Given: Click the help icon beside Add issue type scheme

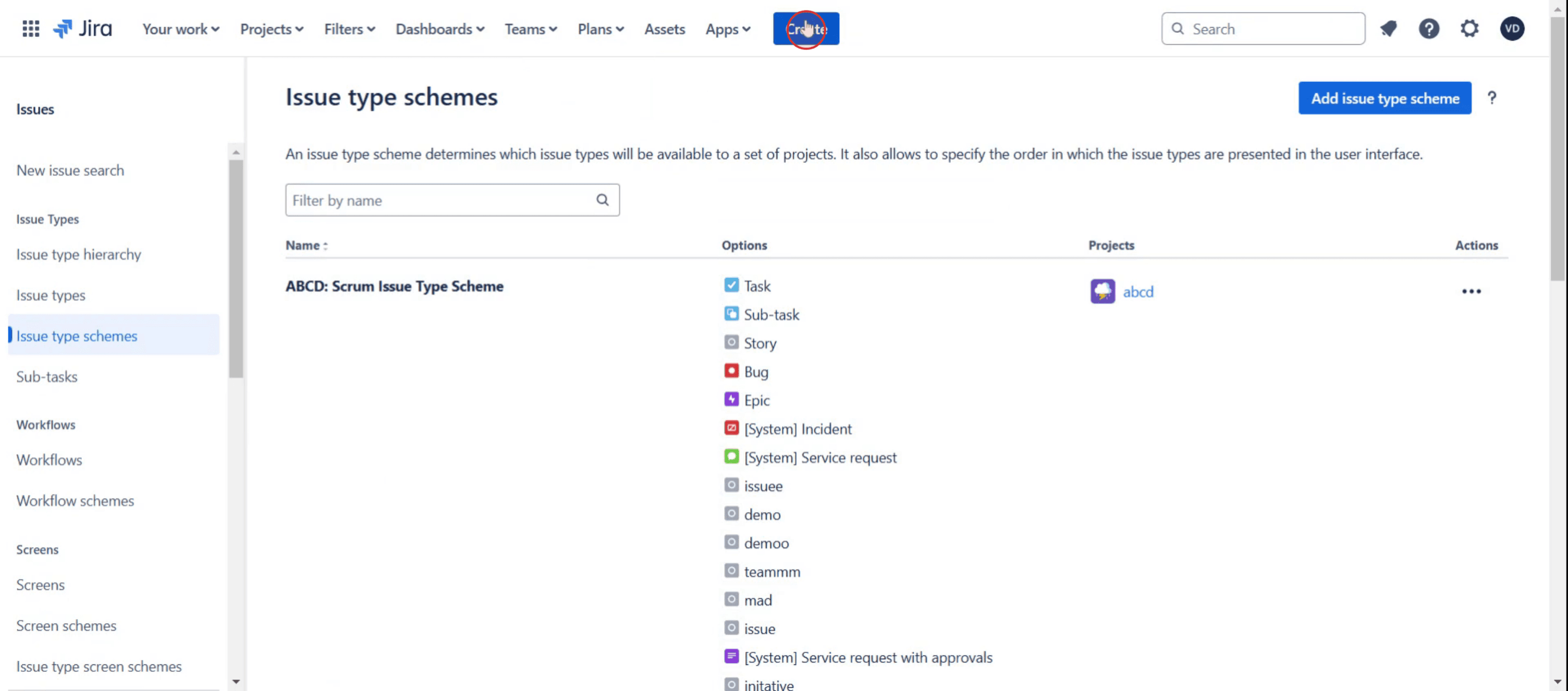Looking at the screenshot, I should [x=1491, y=98].
